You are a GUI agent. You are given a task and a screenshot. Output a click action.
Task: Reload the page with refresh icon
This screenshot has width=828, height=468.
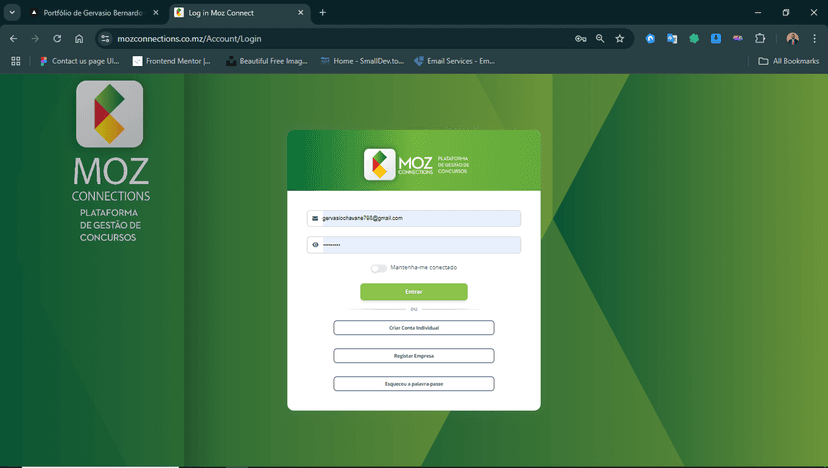(x=57, y=39)
